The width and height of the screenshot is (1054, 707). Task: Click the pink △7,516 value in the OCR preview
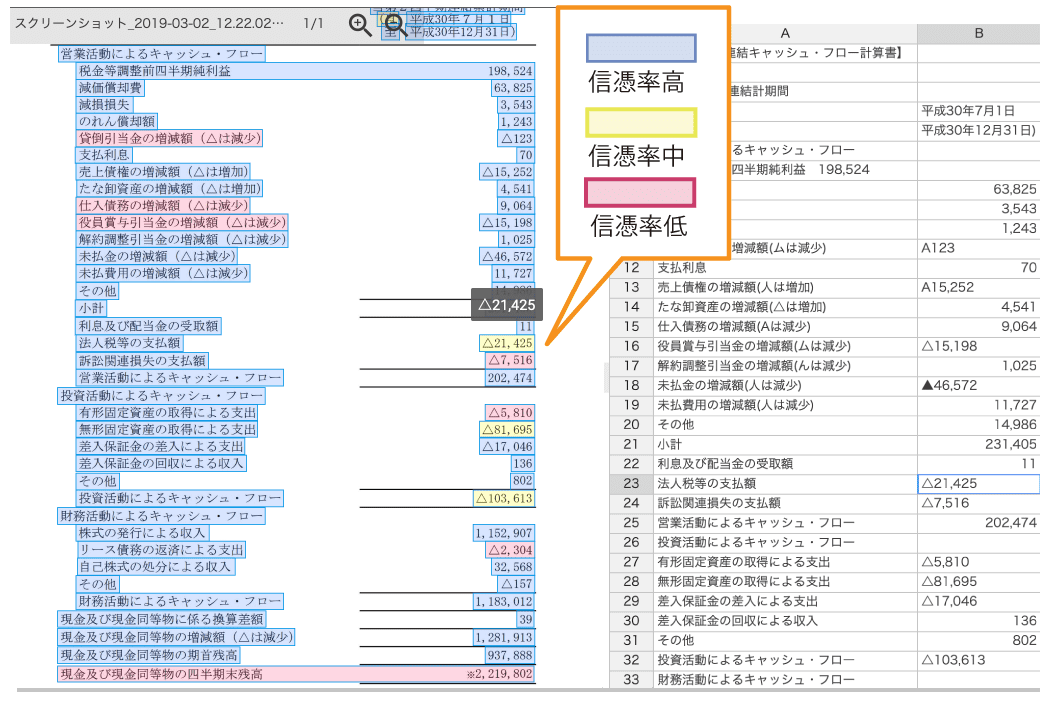510,360
